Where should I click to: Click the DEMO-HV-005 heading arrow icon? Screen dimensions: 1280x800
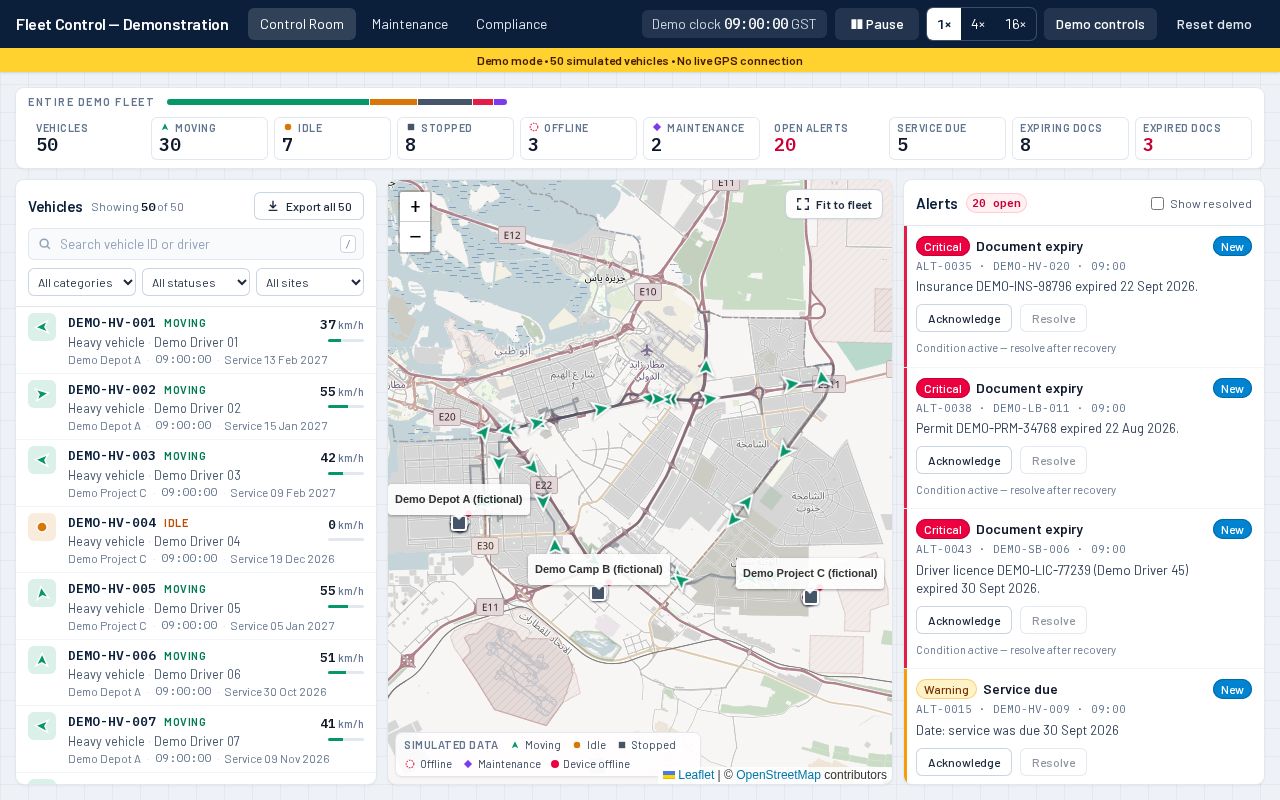tap(42, 593)
